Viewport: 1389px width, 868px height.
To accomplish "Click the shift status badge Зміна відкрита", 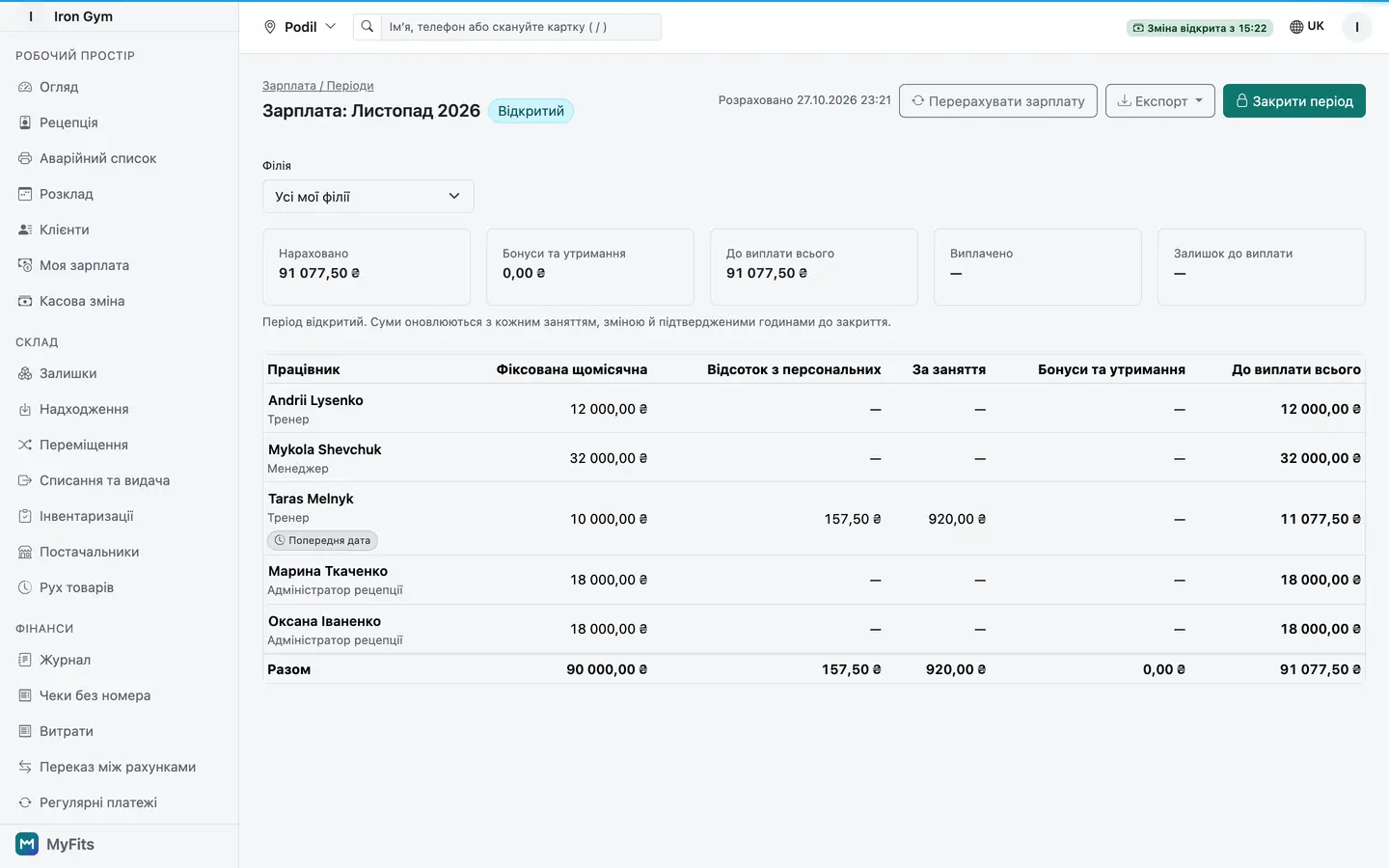I will [x=1199, y=28].
